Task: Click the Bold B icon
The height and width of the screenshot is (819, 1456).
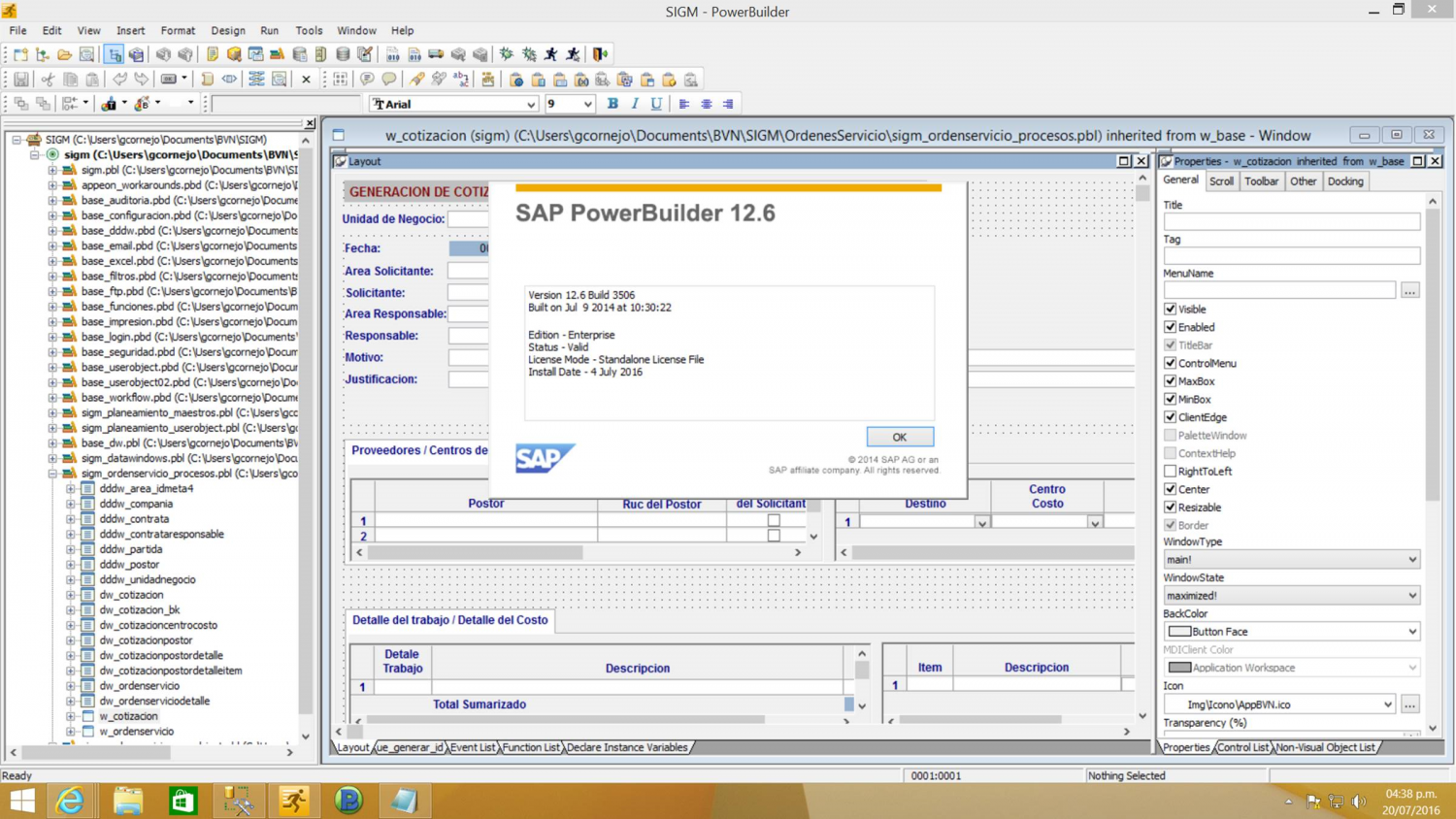Action: point(612,104)
